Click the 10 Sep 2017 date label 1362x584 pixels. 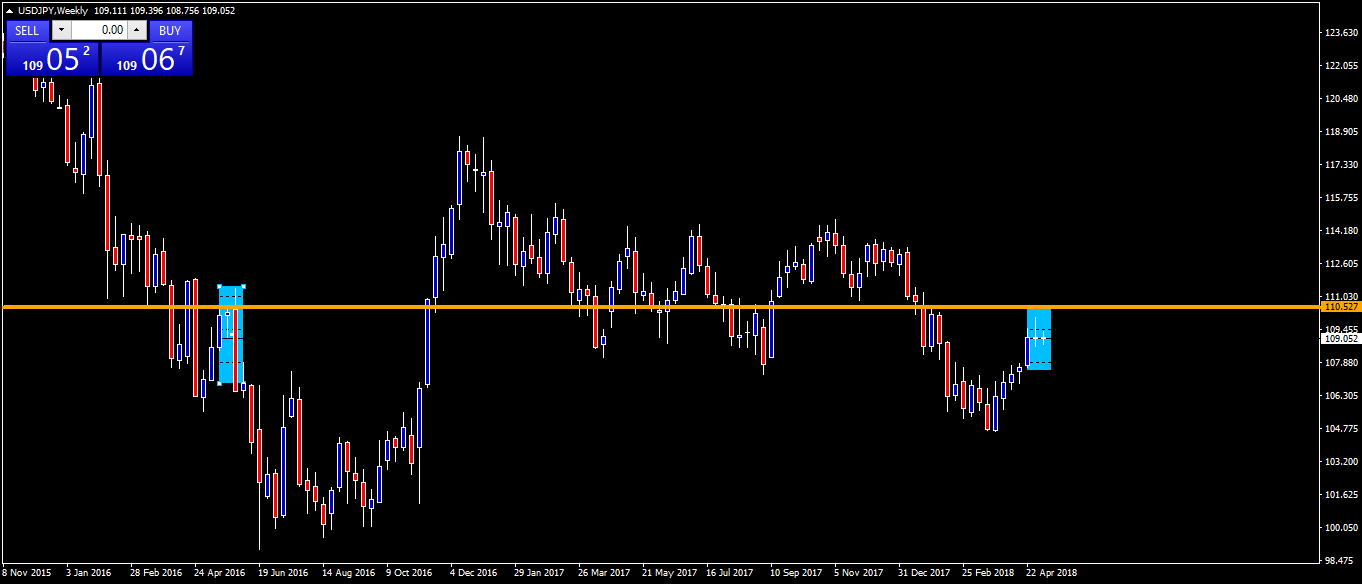(x=796, y=574)
